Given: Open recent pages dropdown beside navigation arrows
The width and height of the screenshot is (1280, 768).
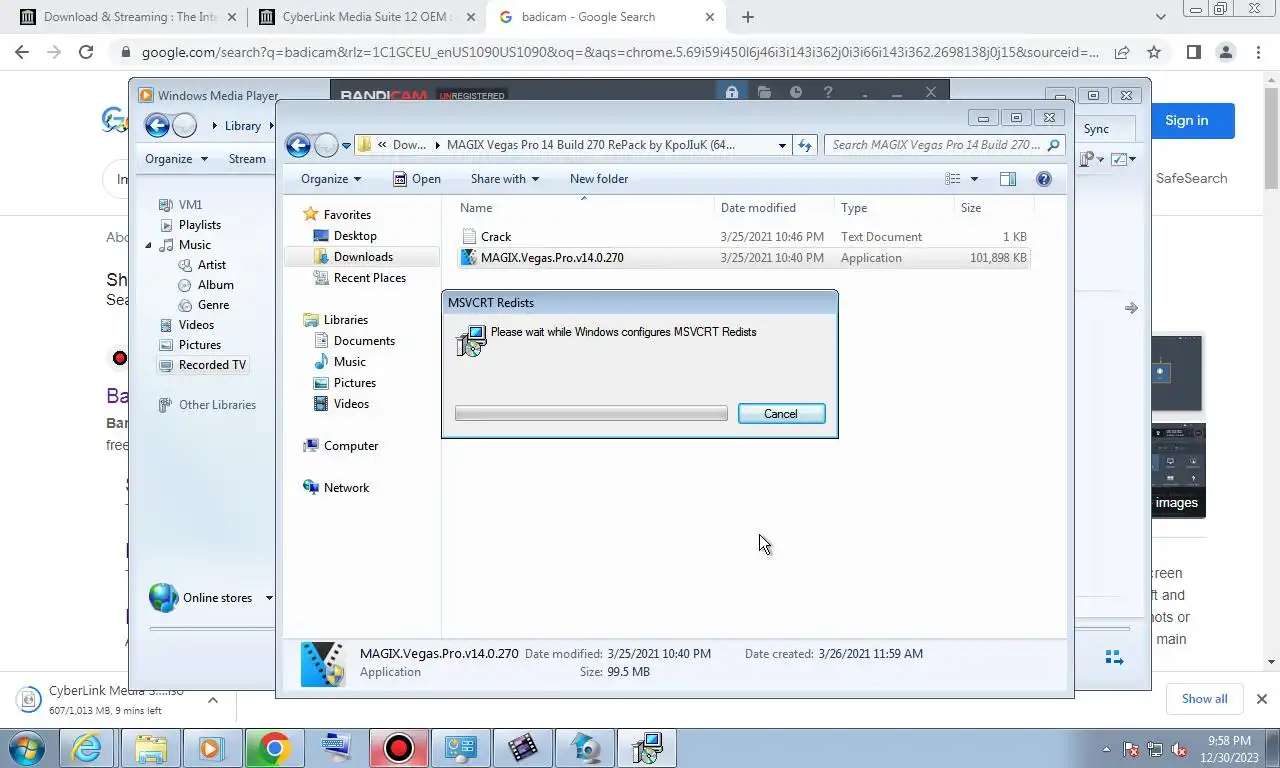Looking at the screenshot, I should point(346,146).
